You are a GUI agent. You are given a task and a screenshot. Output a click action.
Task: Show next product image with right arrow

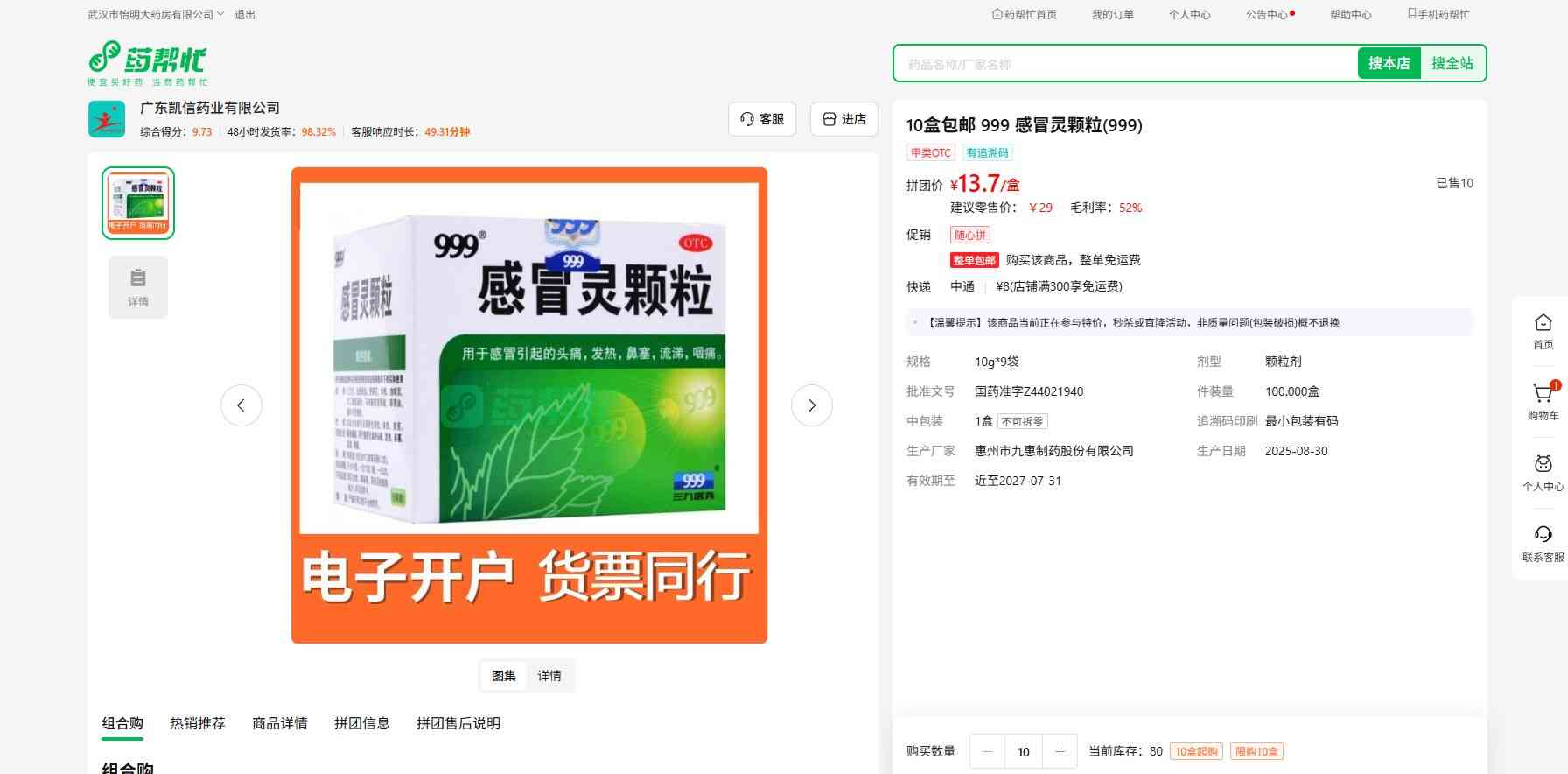pyautogui.click(x=811, y=405)
